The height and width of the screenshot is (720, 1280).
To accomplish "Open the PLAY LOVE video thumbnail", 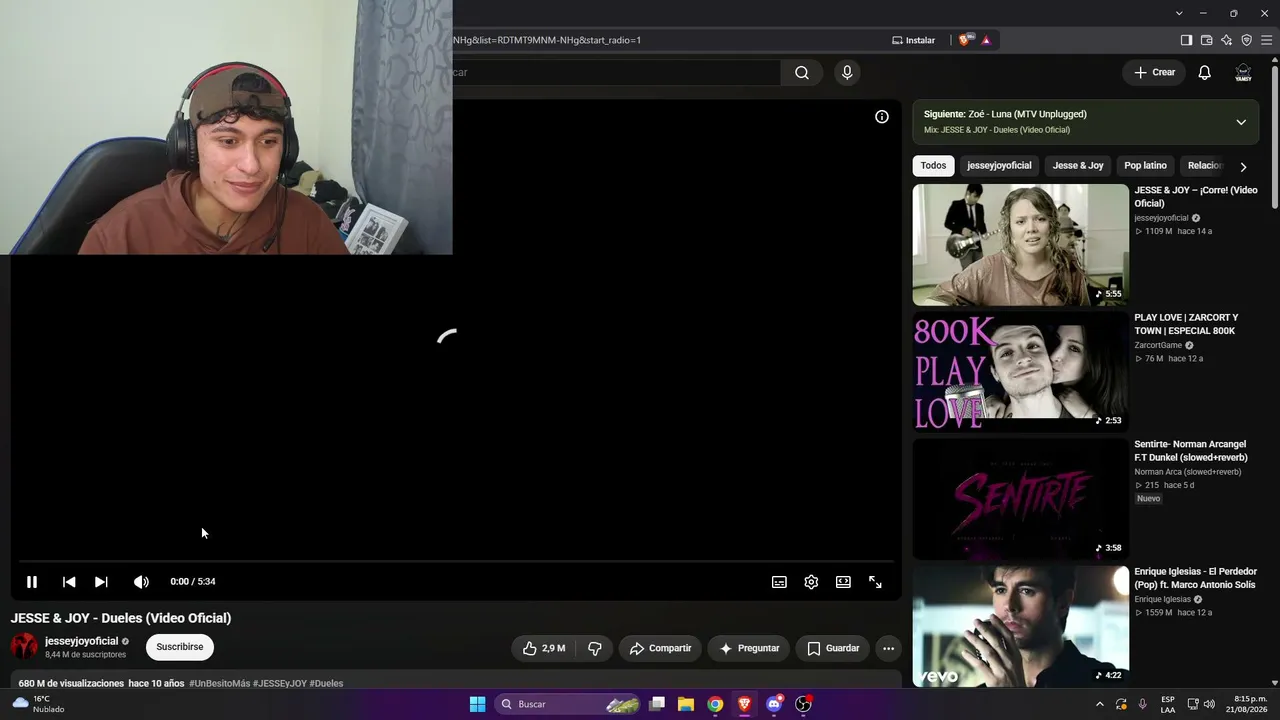I will [x=1020, y=372].
